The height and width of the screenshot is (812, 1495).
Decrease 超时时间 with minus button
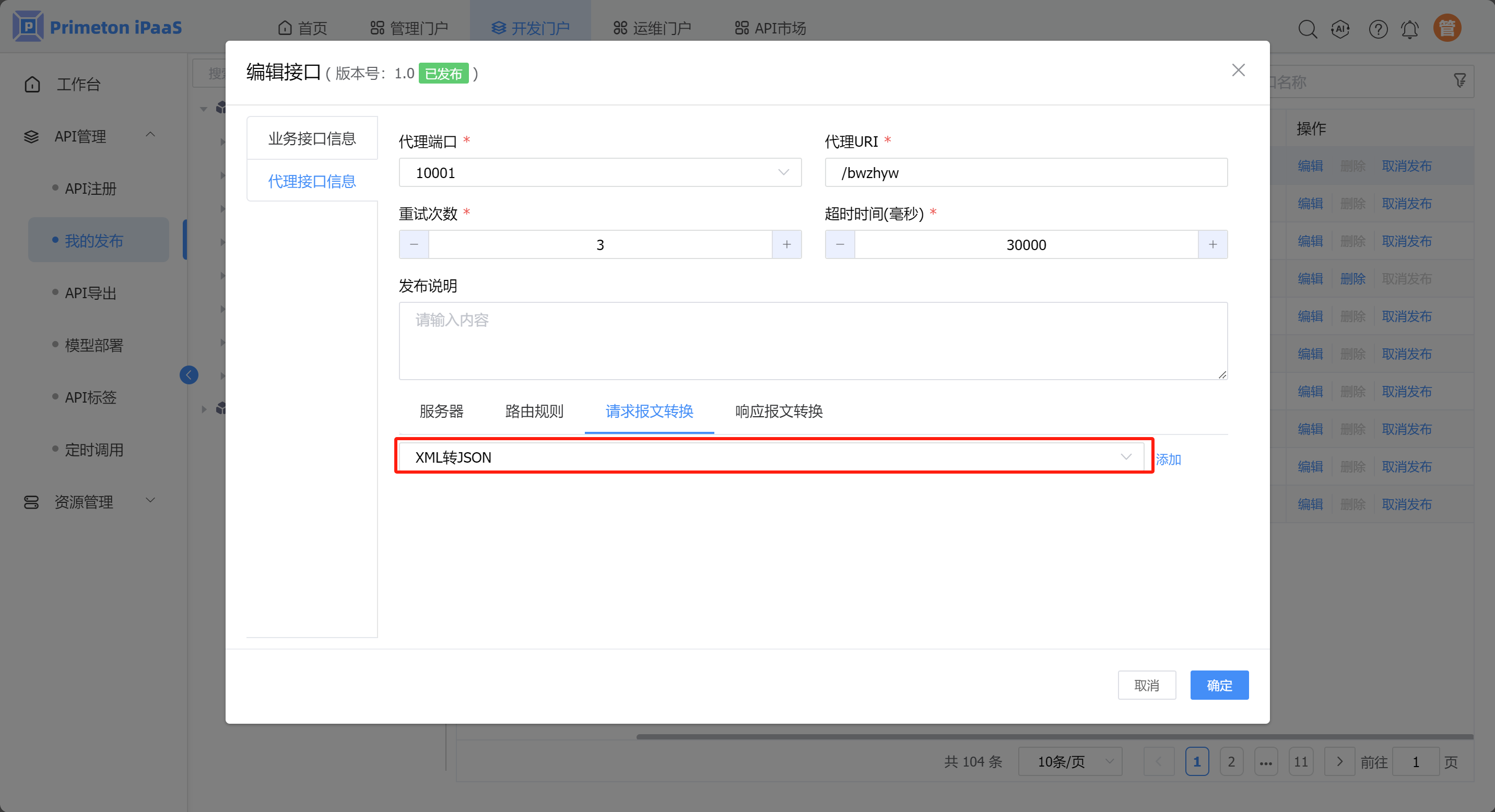pyautogui.click(x=840, y=244)
